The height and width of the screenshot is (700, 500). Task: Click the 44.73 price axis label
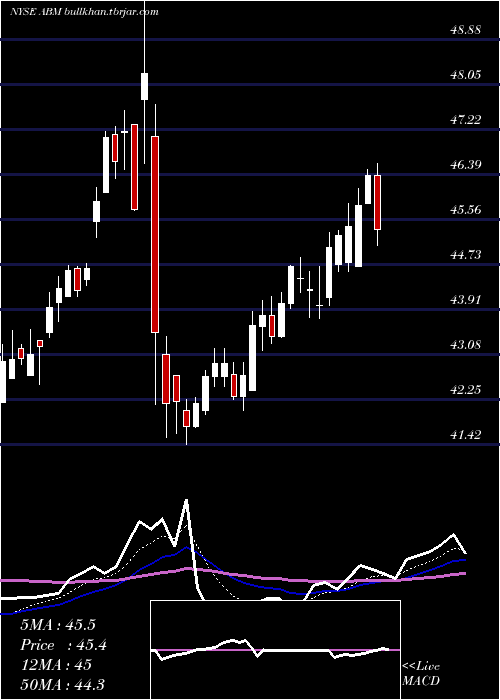coord(466,254)
